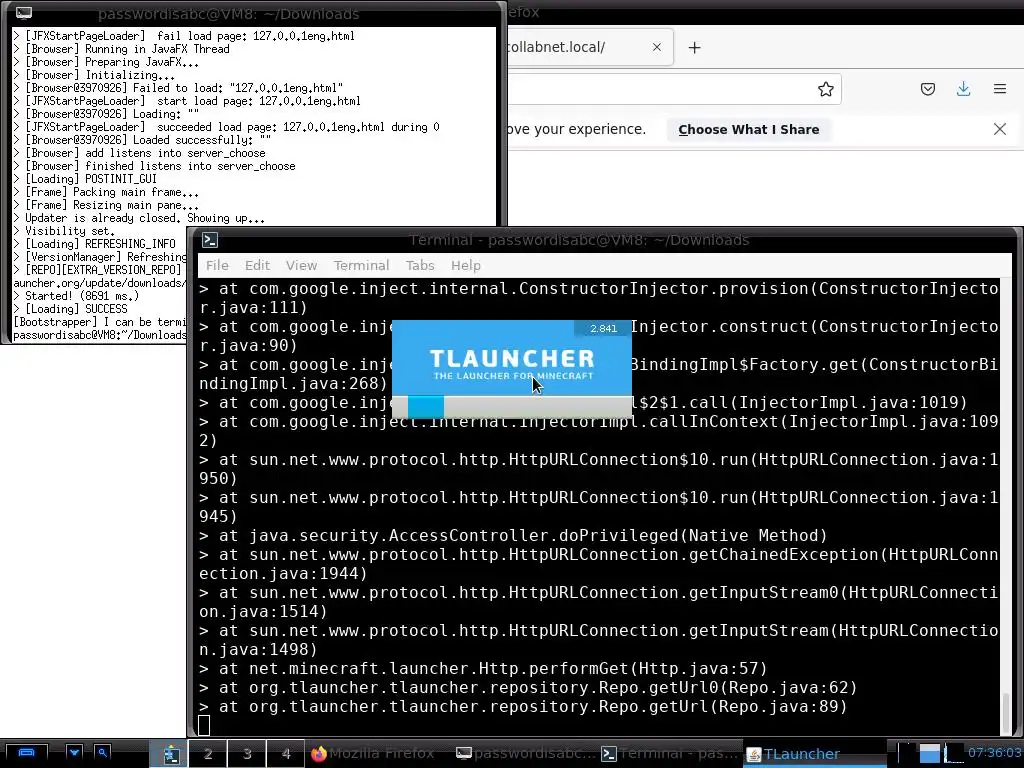The height and width of the screenshot is (768, 1024).
Task: Switch to workspace 3 in the pager
Action: click(247, 754)
